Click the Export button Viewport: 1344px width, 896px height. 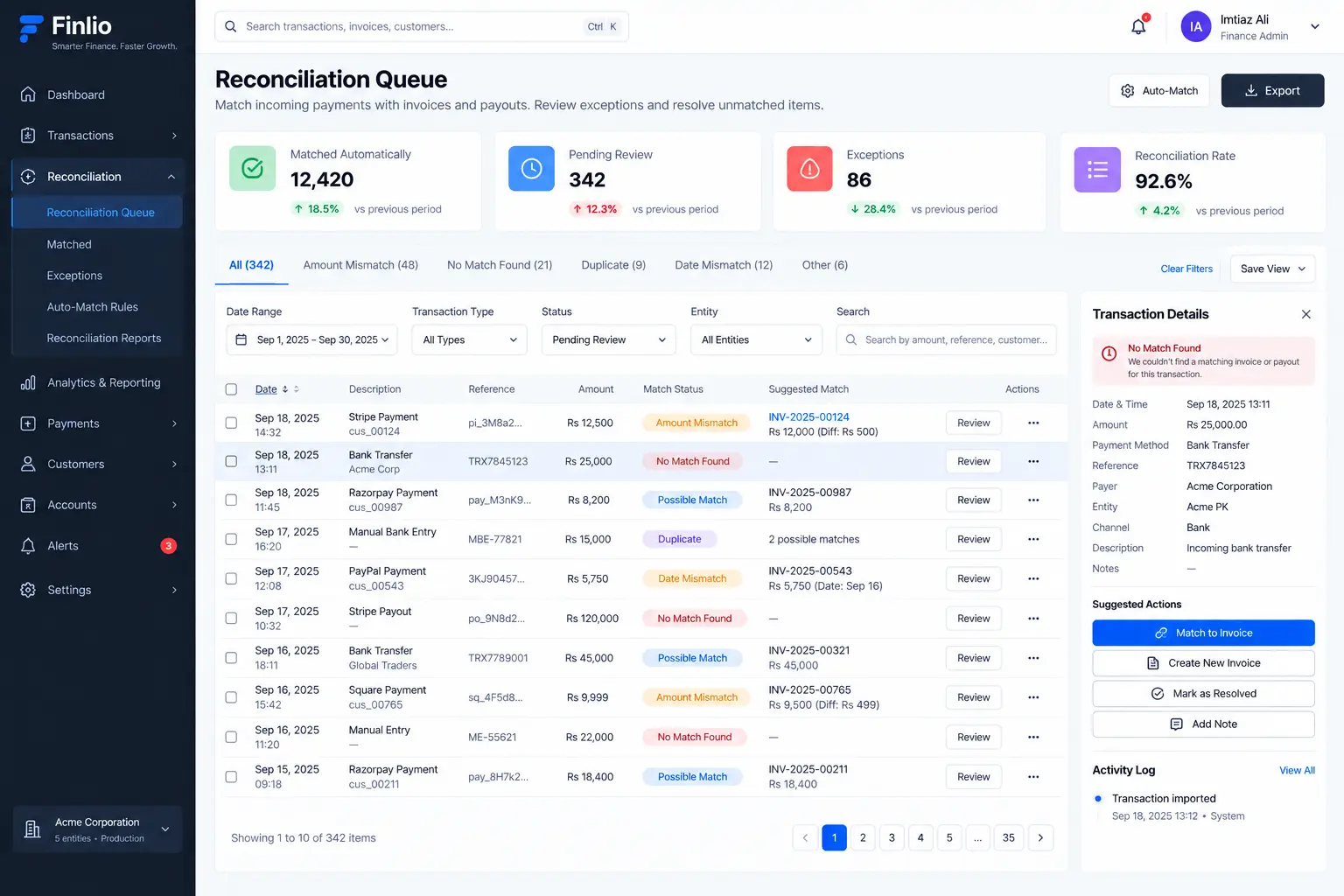pos(1272,90)
